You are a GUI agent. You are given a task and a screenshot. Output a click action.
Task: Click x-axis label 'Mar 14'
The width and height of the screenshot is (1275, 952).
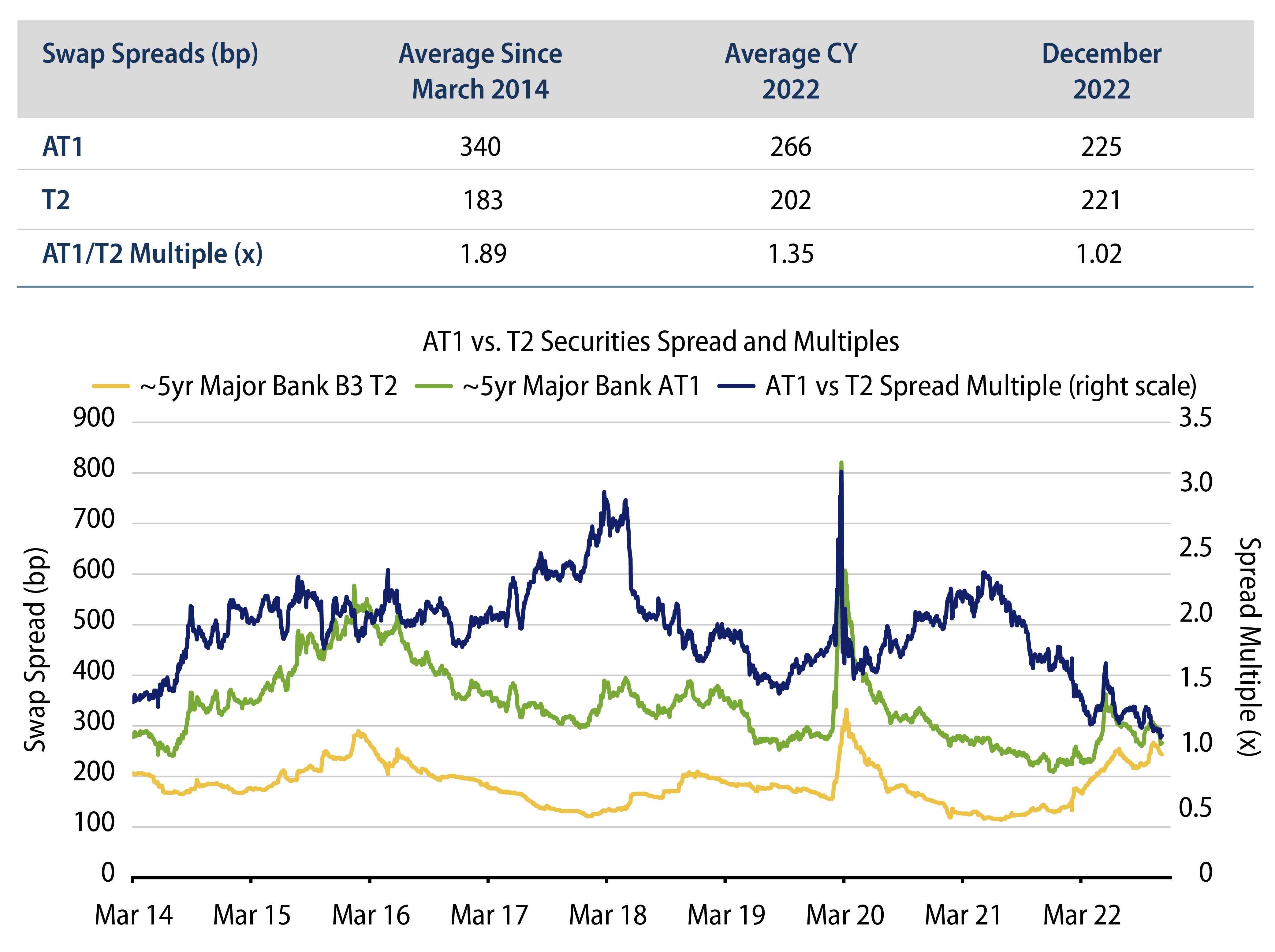pyautogui.click(x=133, y=915)
